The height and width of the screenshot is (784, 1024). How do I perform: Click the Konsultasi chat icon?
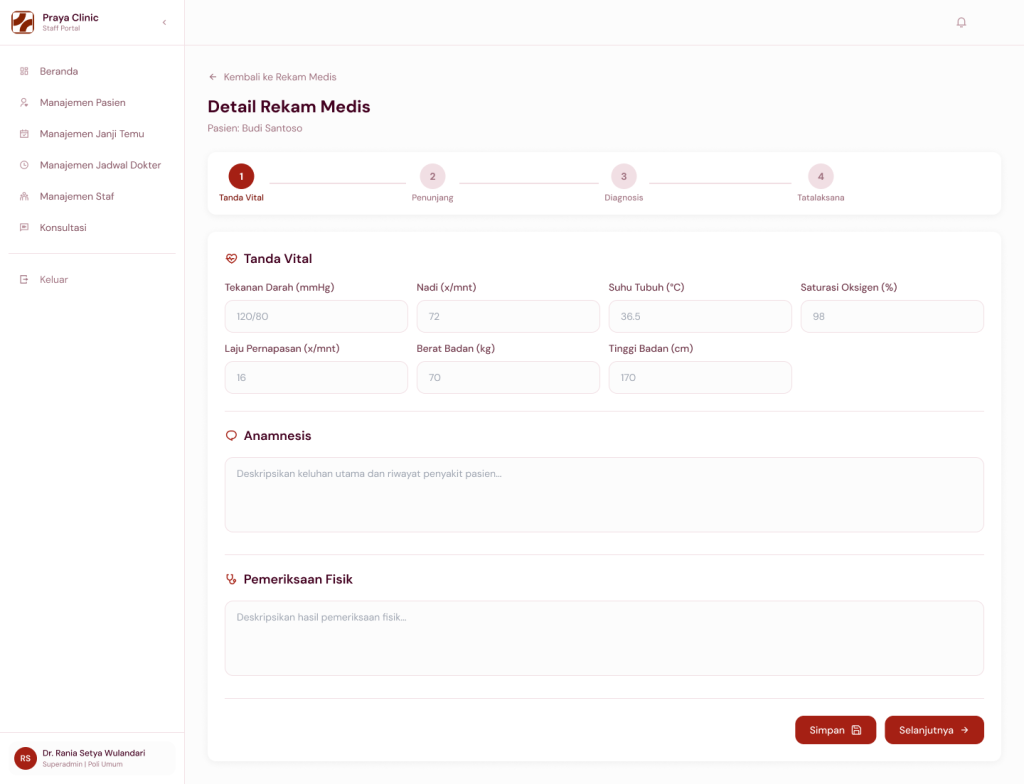pos(24,227)
